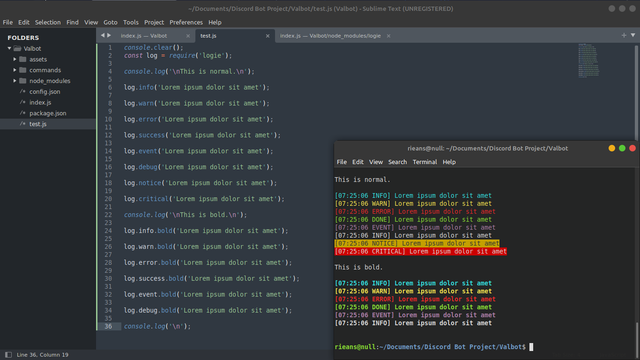
Task: Open the terminal View menu
Action: (x=376, y=162)
